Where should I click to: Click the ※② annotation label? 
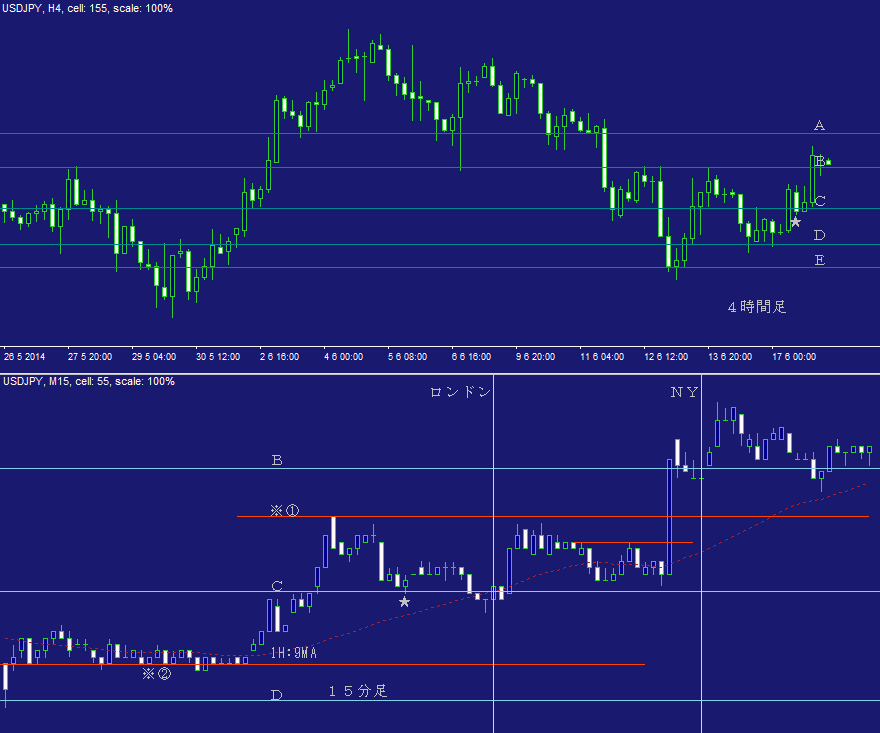point(157,674)
